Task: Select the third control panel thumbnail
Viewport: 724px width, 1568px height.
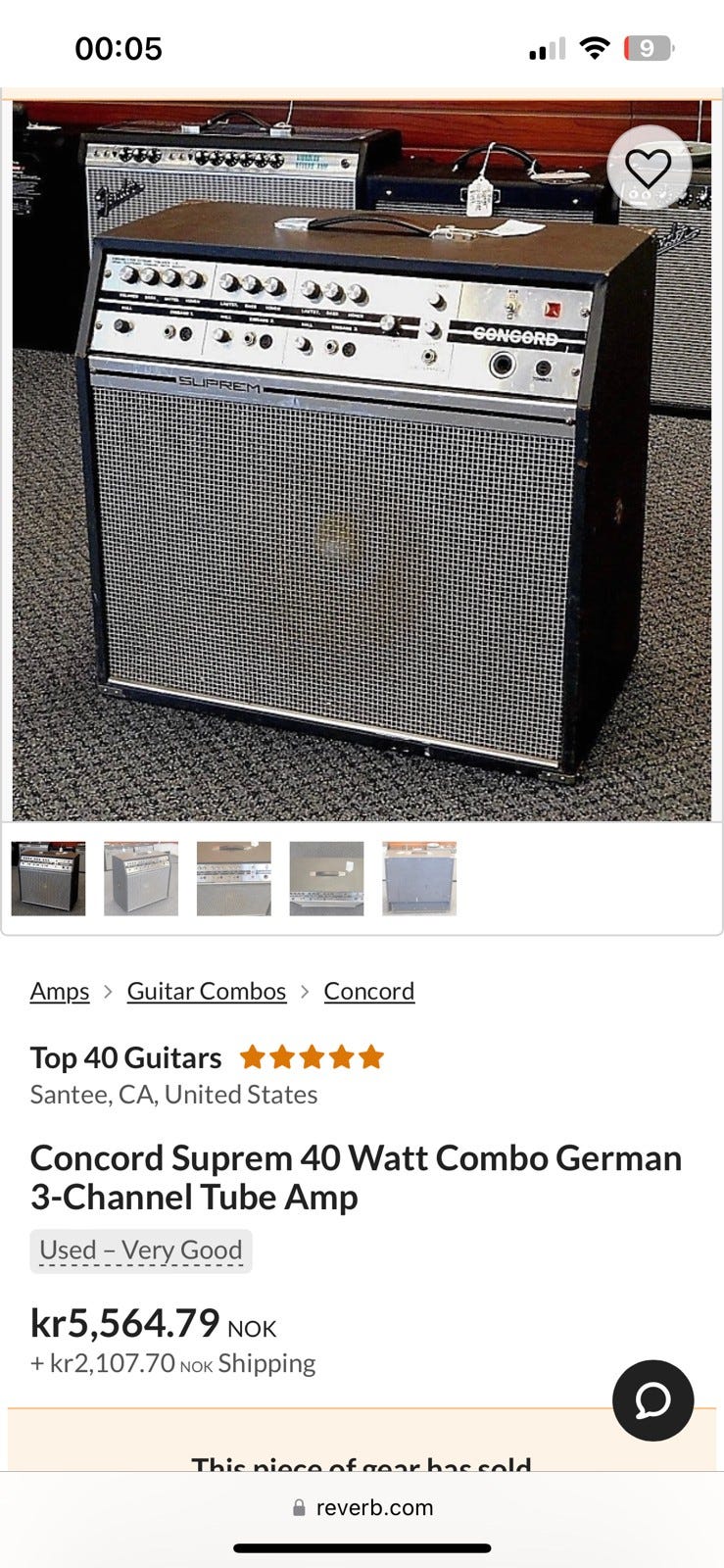Action: click(233, 878)
